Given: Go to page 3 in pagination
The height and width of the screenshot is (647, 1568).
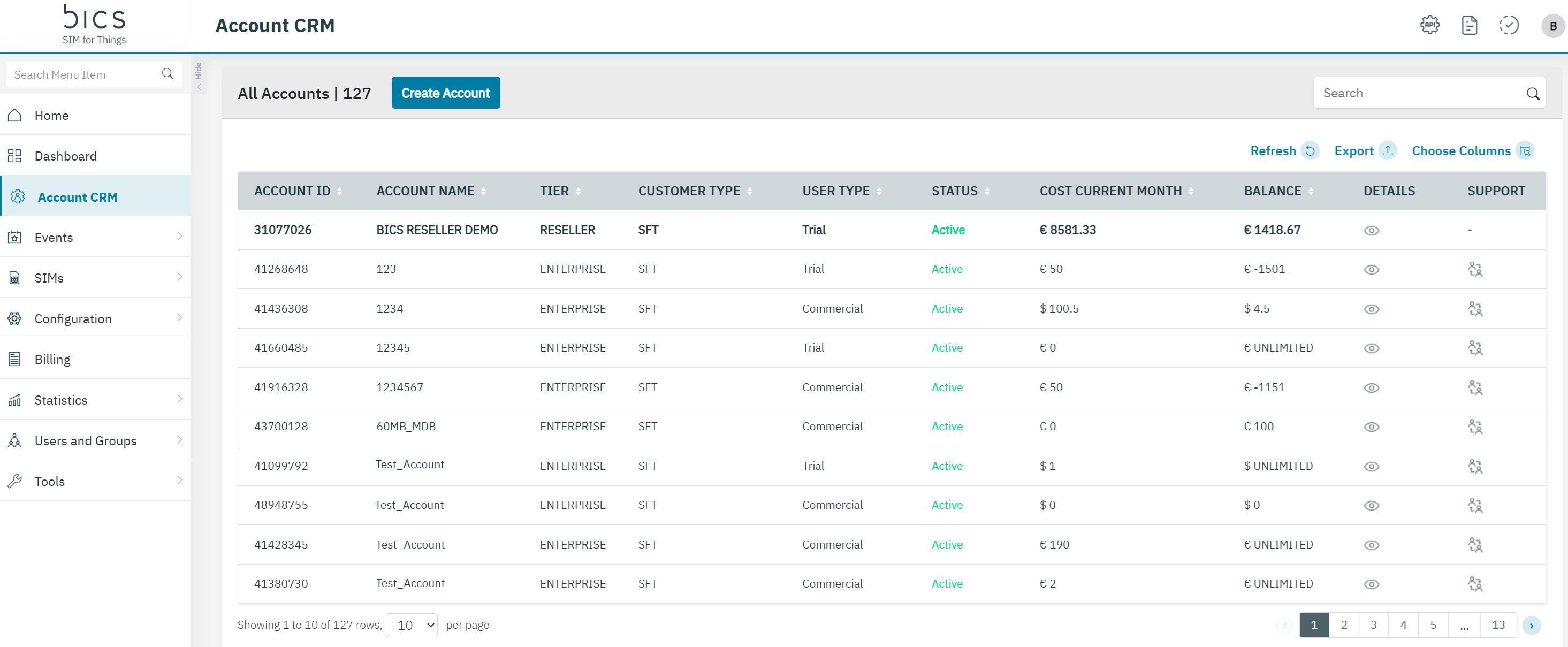Looking at the screenshot, I should [1373, 625].
